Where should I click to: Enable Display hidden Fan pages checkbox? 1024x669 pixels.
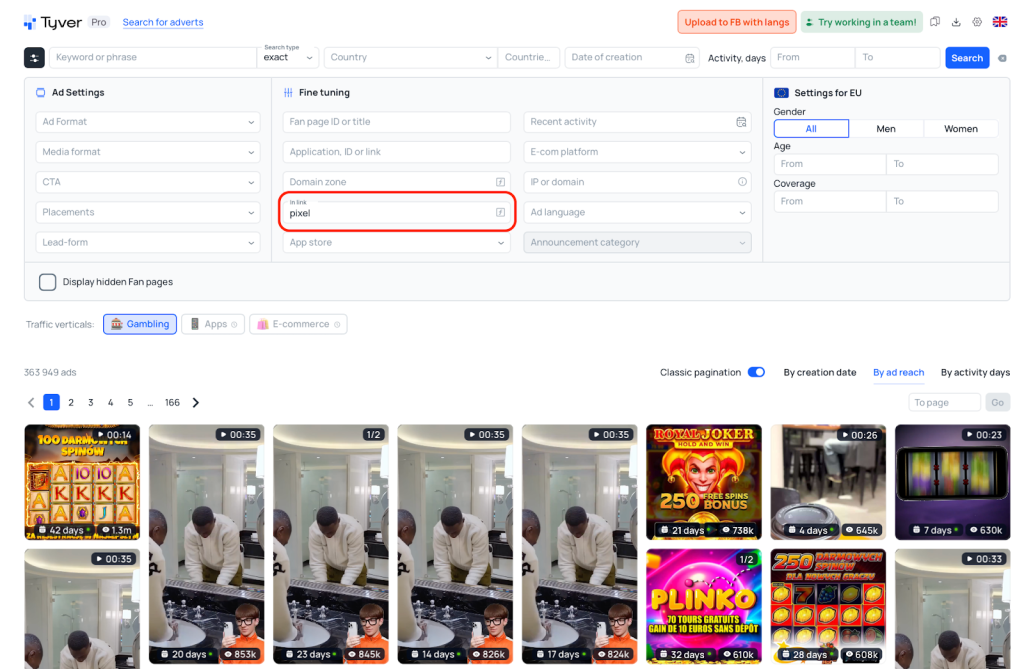click(47, 282)
